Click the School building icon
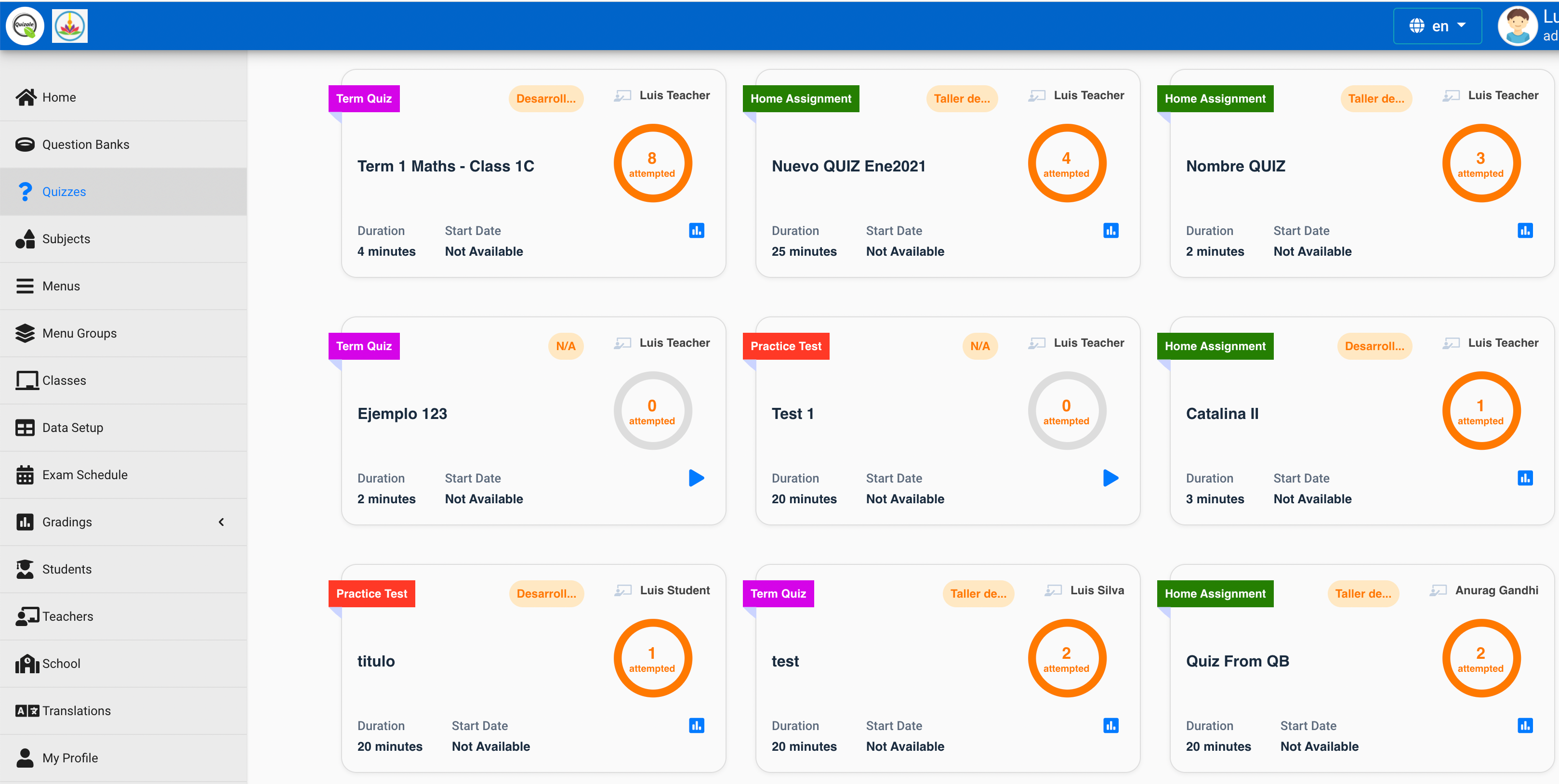 click(26, 664)
